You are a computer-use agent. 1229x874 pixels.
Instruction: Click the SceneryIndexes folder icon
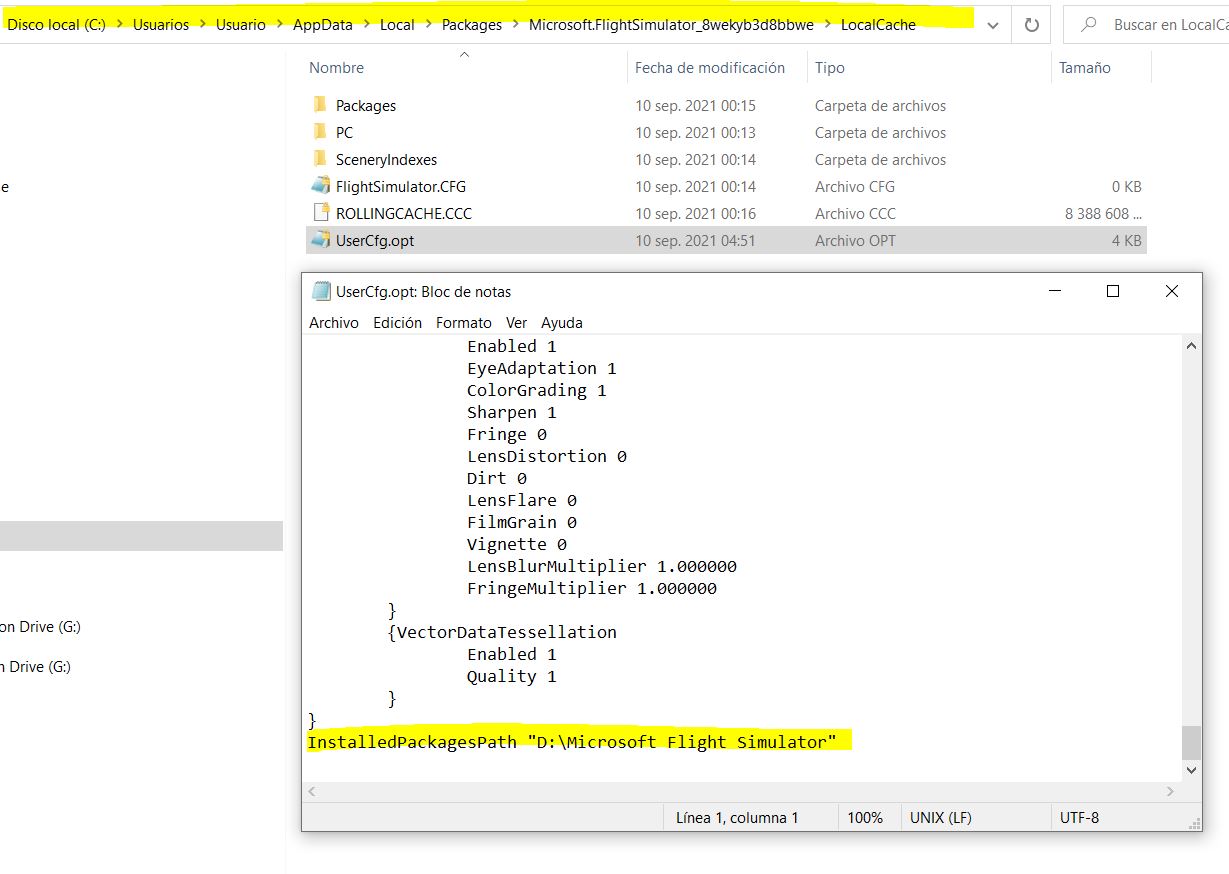tap(320, 159)
